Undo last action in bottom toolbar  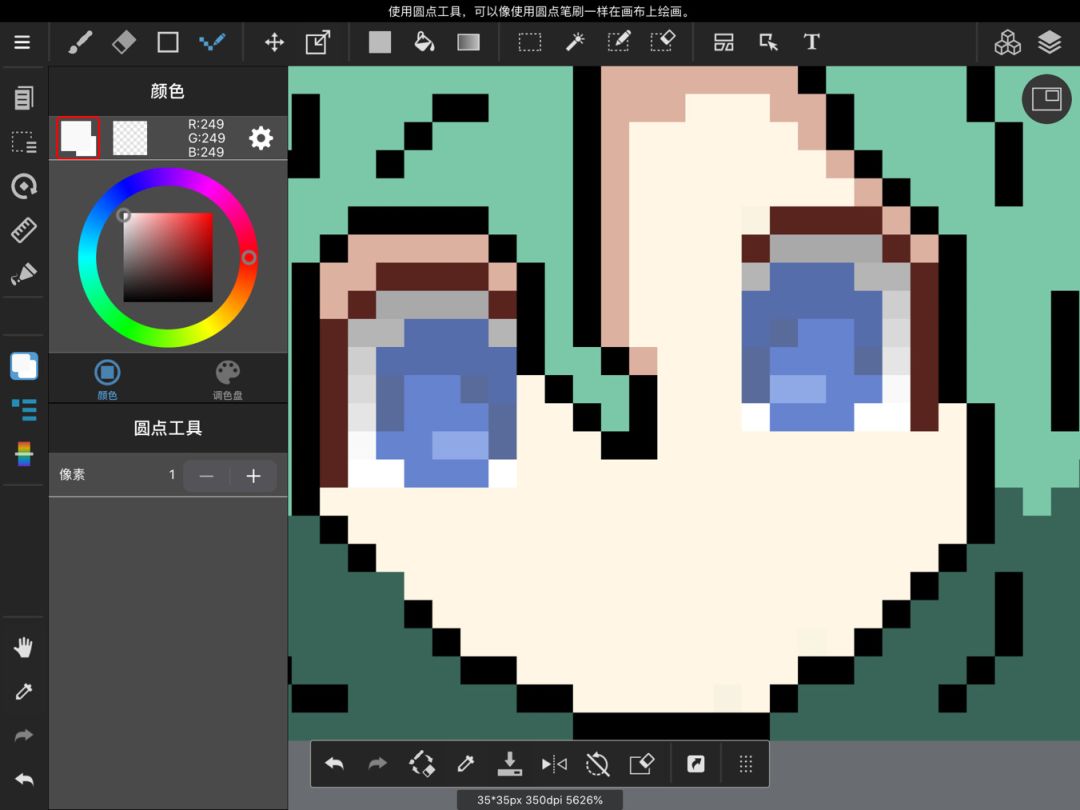coord(334,764)
